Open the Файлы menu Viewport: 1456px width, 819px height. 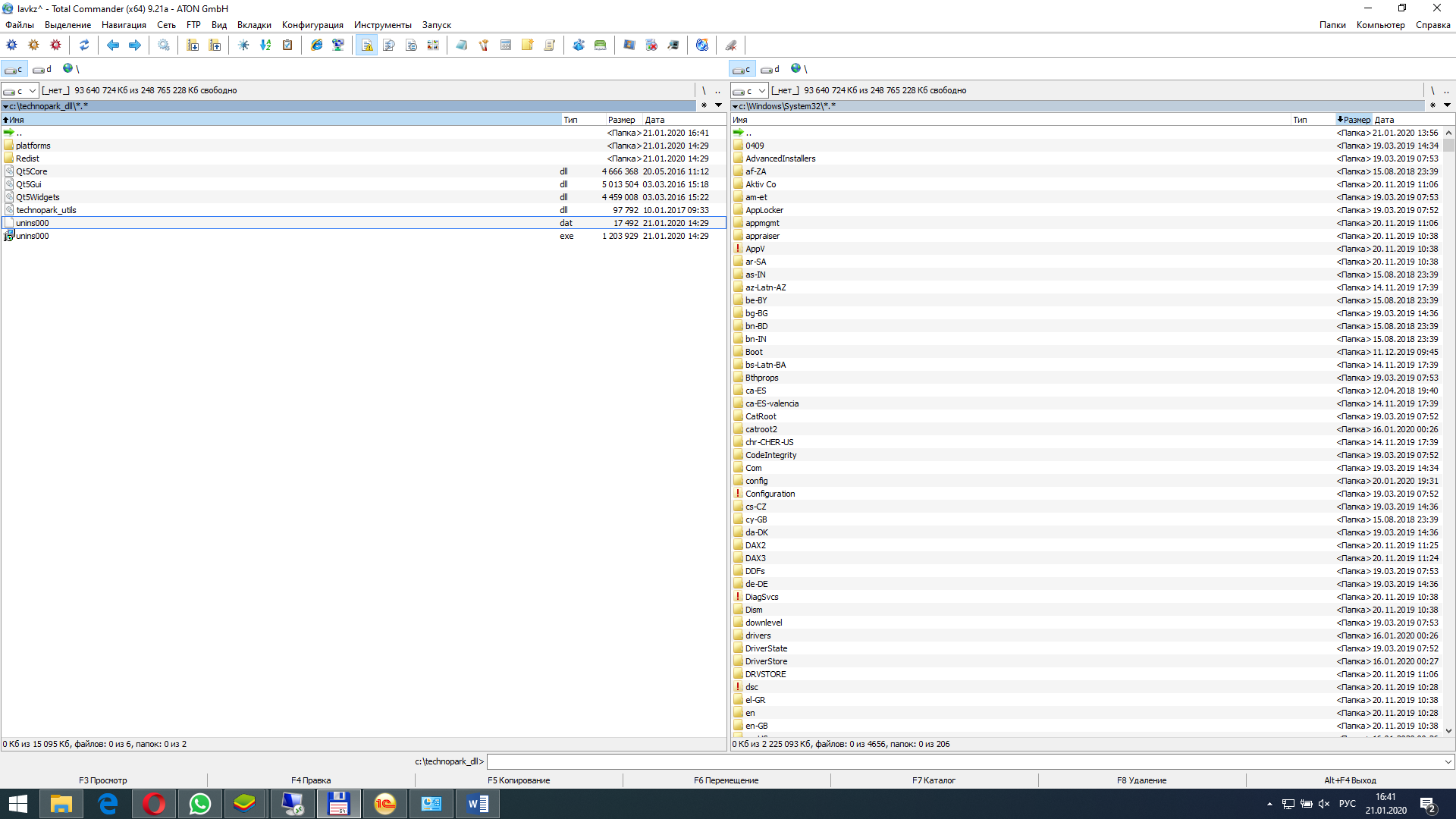click(20, 25)
